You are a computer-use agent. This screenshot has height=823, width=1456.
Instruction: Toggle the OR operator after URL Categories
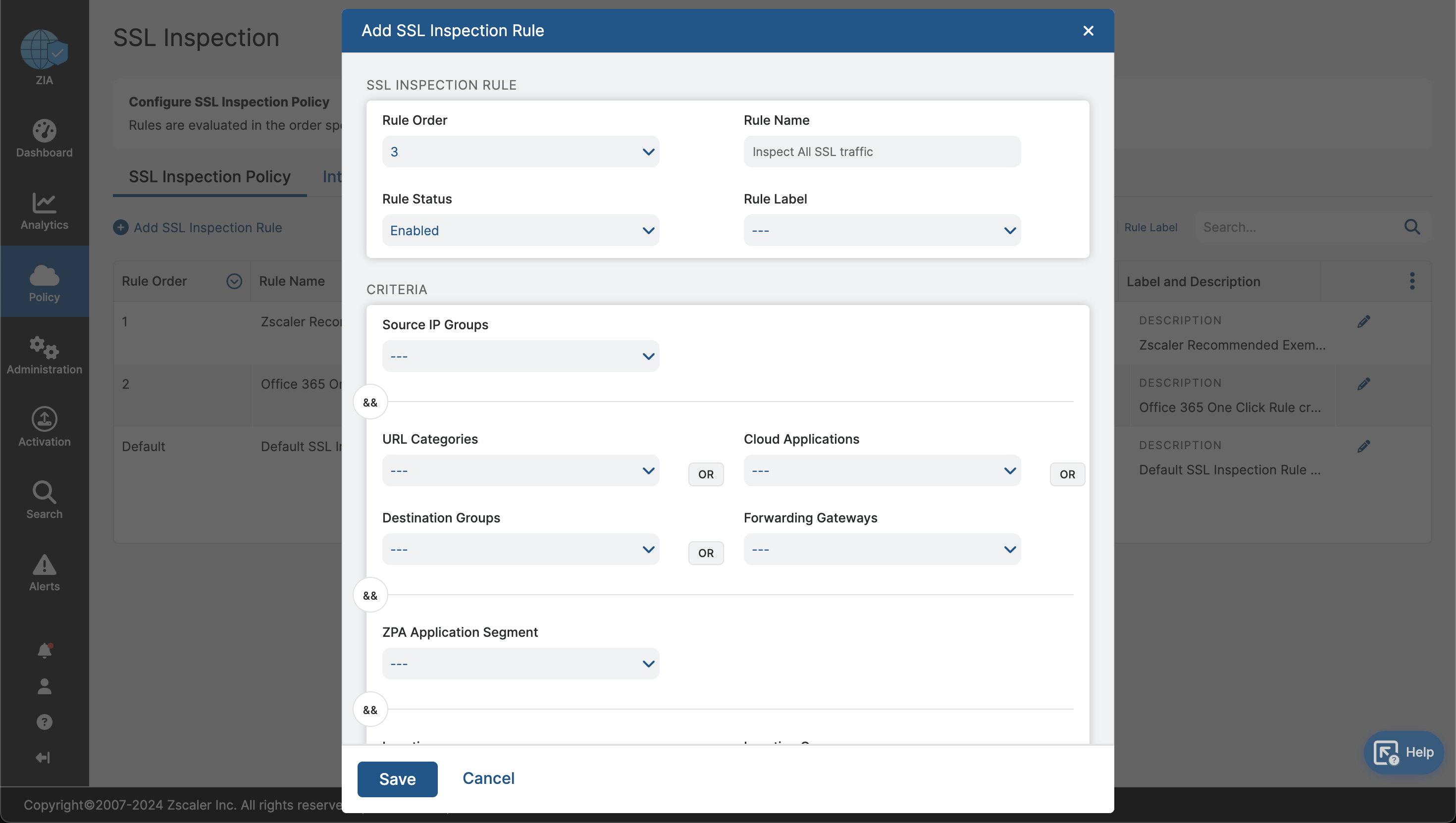click(x=705, y=474)
